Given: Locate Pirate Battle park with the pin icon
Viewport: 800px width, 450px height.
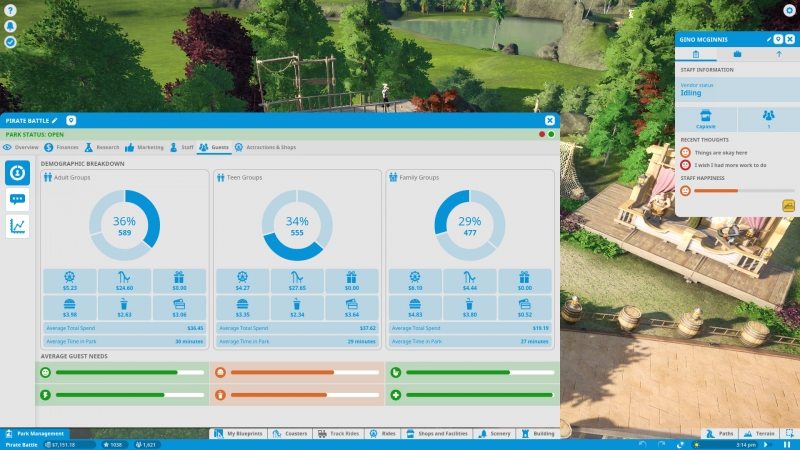Looking at the screenshot, I should [71, 120].
